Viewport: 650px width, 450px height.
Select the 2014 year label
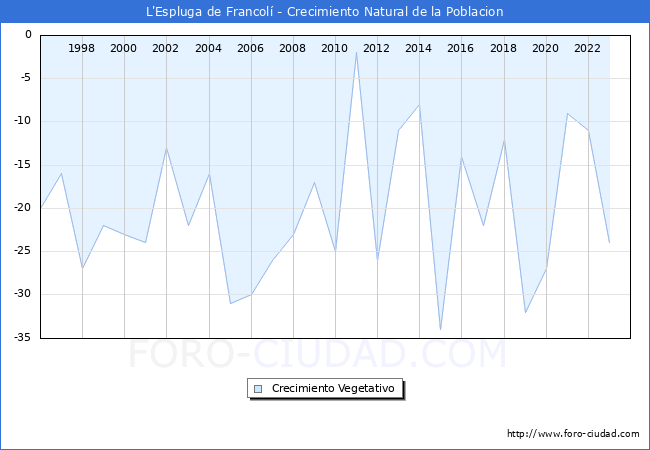click(418, 48)
